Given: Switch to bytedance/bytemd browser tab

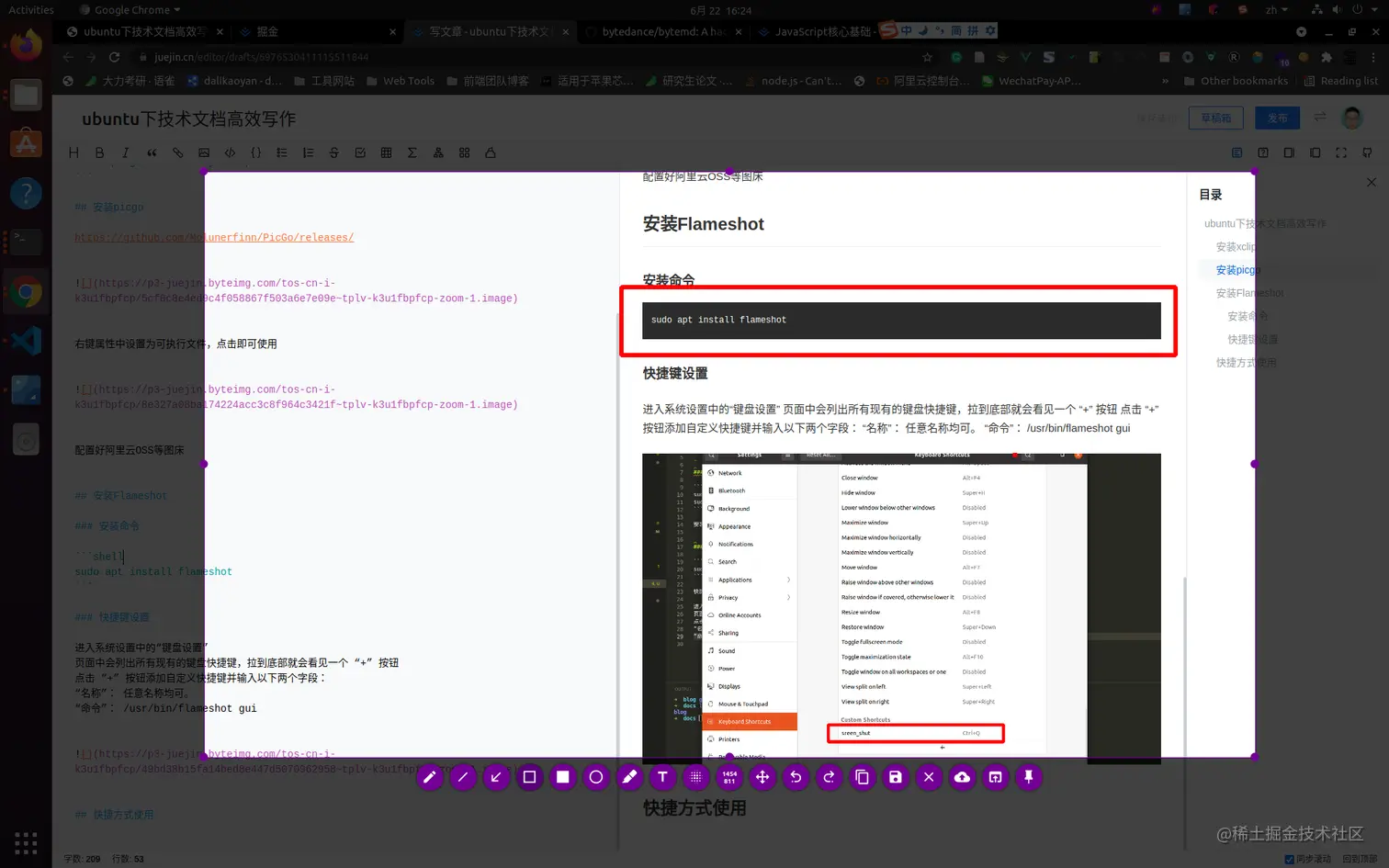Looking at the screenshot, I should pos(662,31).
